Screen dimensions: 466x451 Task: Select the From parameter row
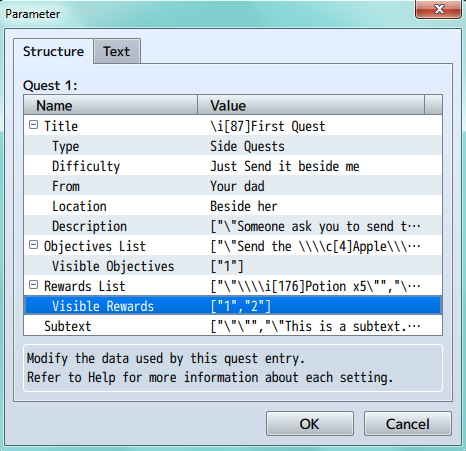(233, 185)
